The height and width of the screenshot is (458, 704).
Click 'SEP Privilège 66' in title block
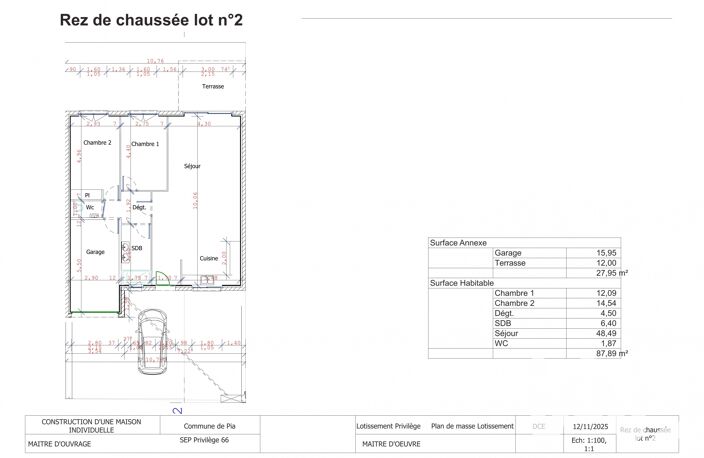click(204, 440)
